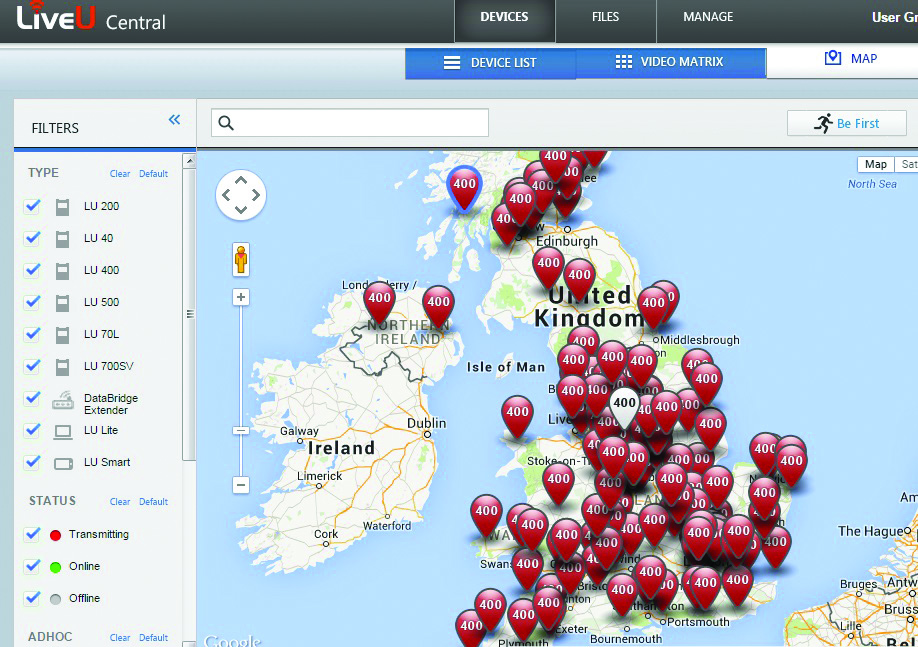Pick up the Street View pegman

(x=241, y=259)
